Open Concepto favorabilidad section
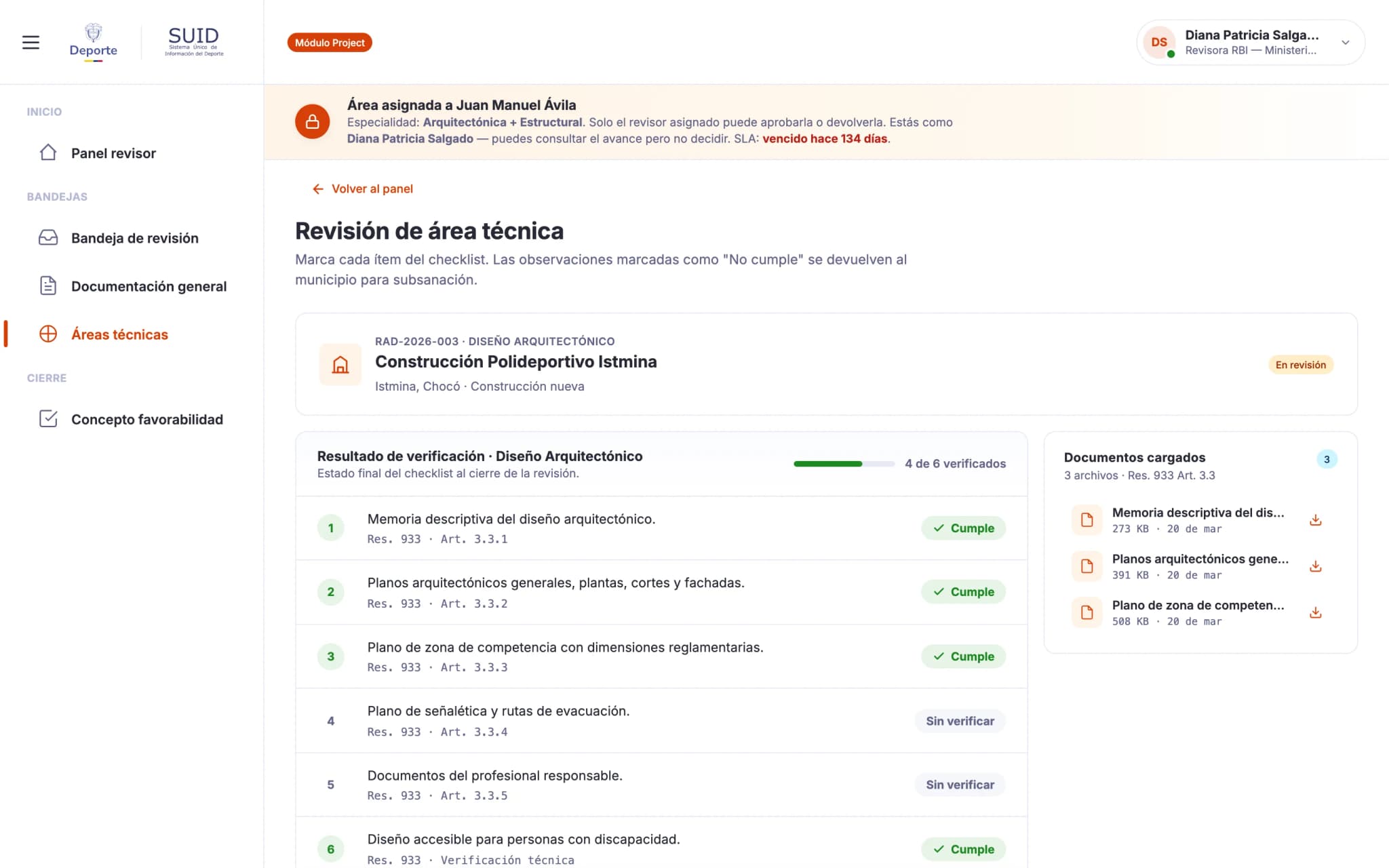The width and height of the screenshot is (1389, 868). 132,418
